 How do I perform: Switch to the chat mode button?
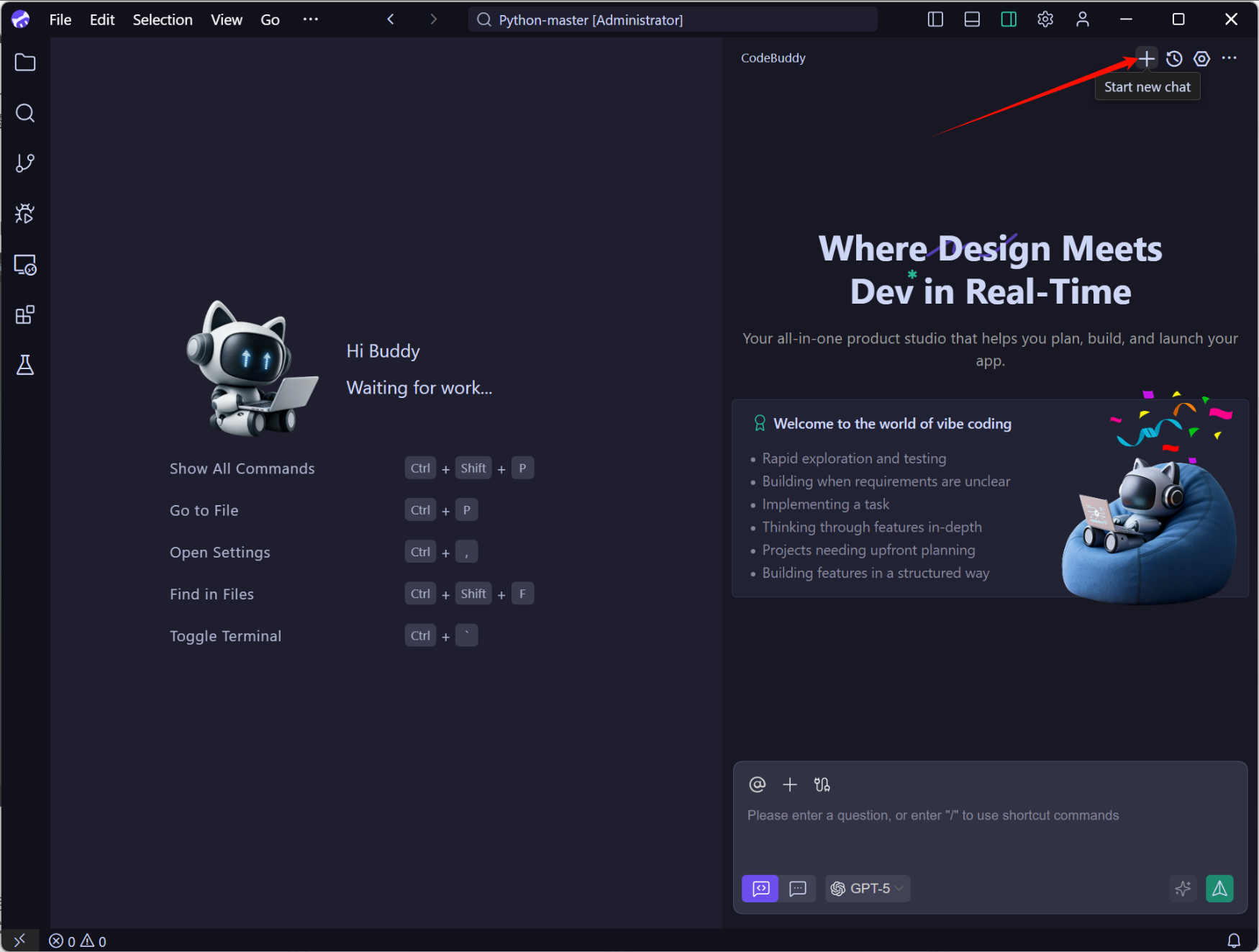pyautogui.click(x=798, y=889)
